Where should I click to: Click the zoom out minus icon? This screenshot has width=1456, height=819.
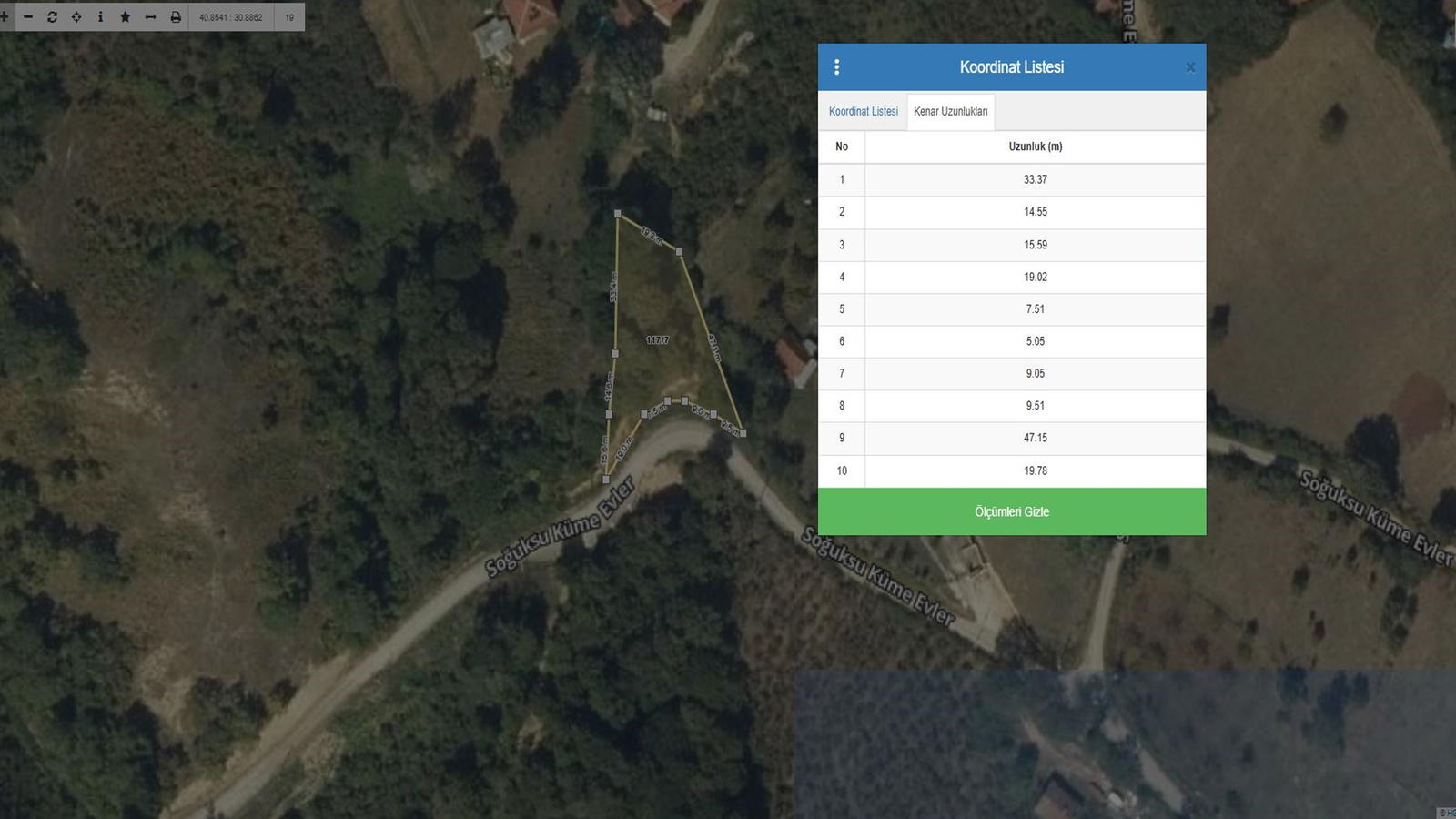(28, 16)
